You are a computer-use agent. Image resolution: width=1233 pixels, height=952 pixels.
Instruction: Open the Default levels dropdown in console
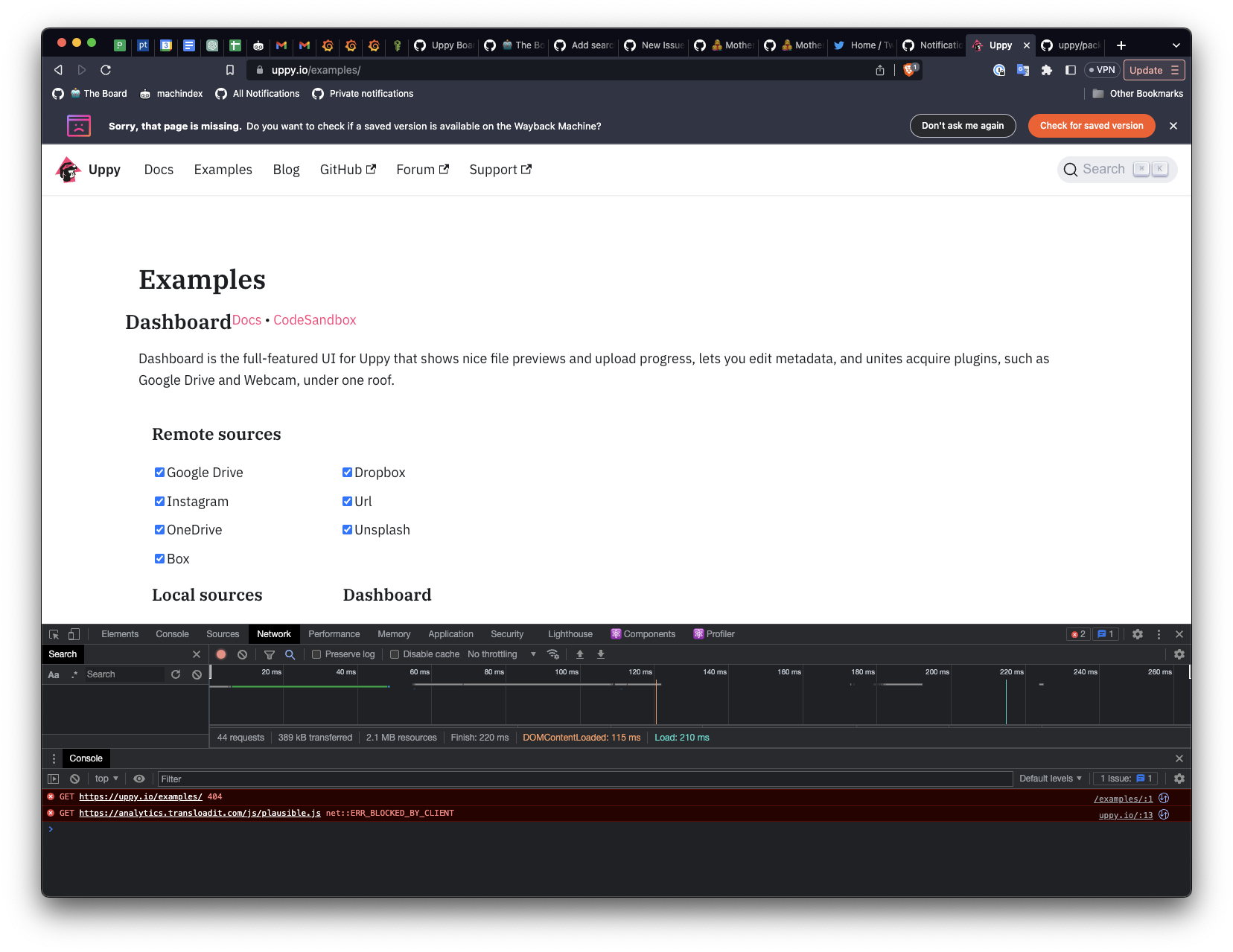(1050, 779)
